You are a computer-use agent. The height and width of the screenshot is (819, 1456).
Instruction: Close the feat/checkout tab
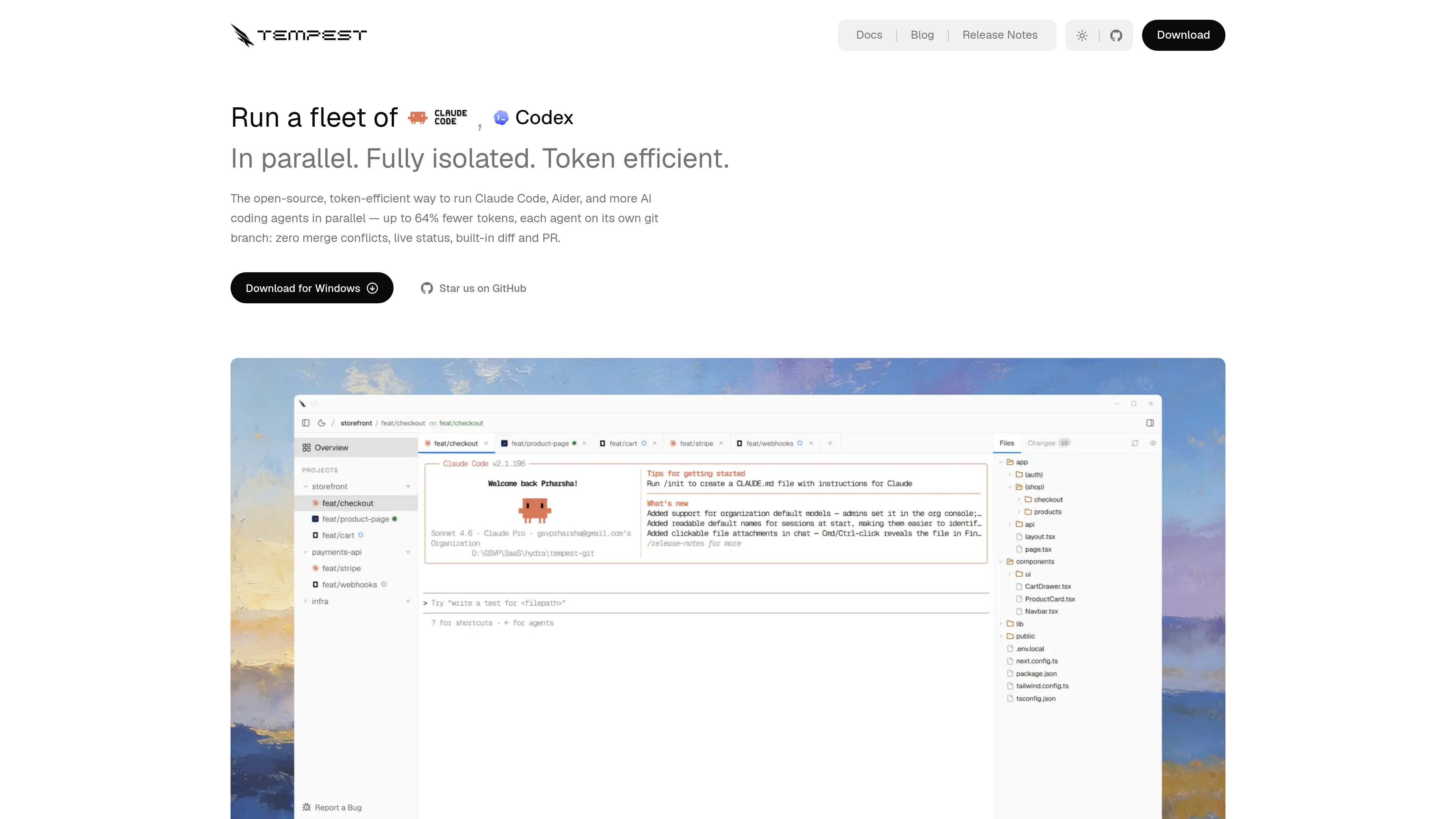(485, 444)
